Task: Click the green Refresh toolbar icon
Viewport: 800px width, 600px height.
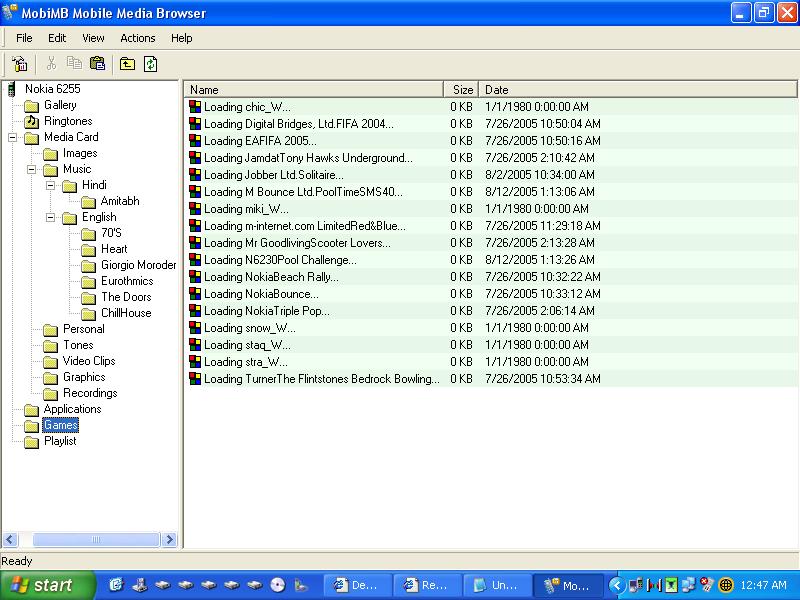Action: coord(150,64)
